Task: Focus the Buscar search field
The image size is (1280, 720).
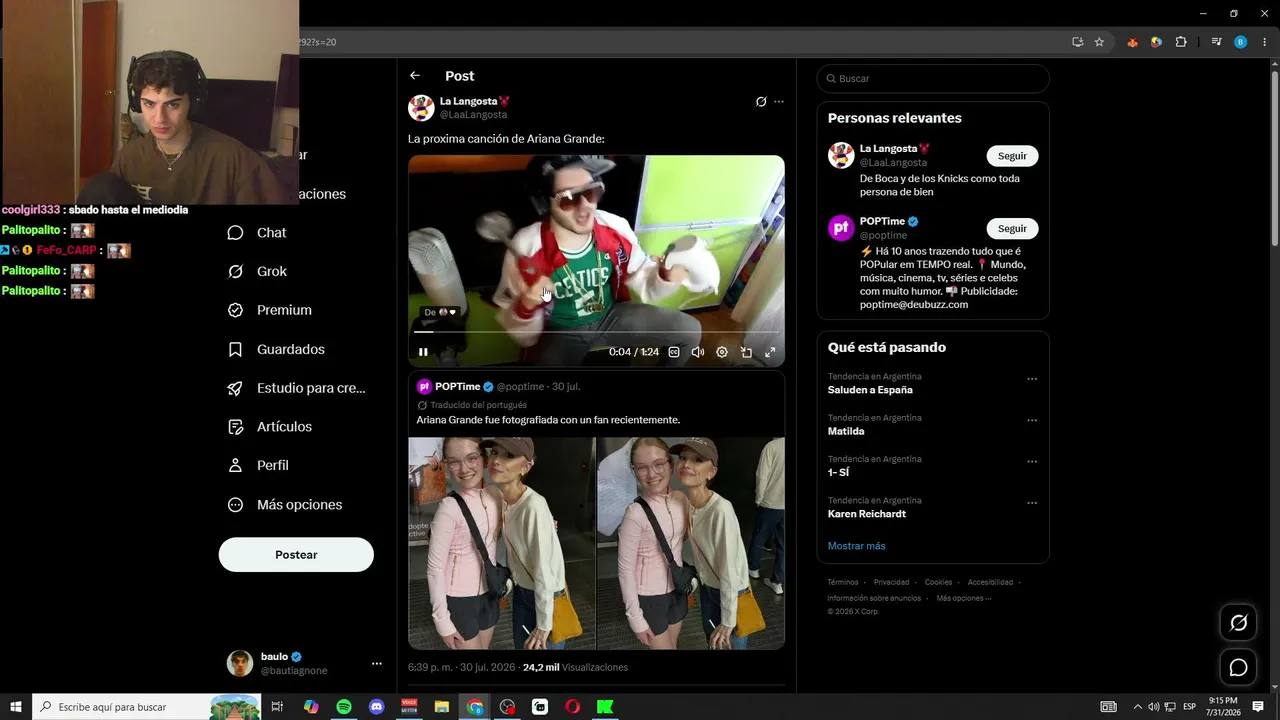Action: [933, 79]
